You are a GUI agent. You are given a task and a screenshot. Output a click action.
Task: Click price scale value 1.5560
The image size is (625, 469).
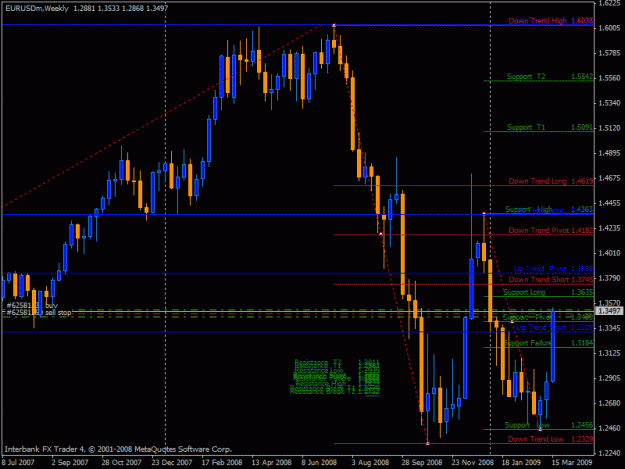click(x=610, y=78)
